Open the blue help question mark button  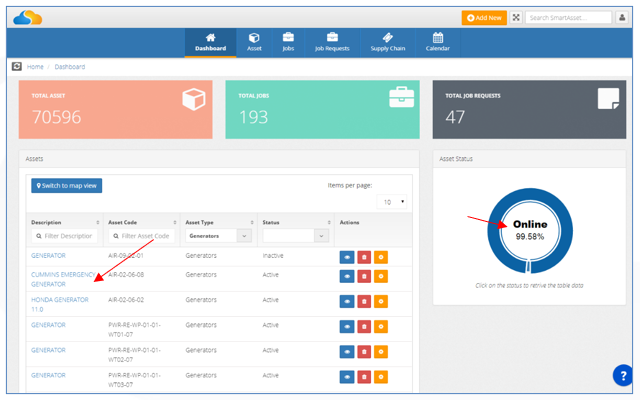point(623,376)
